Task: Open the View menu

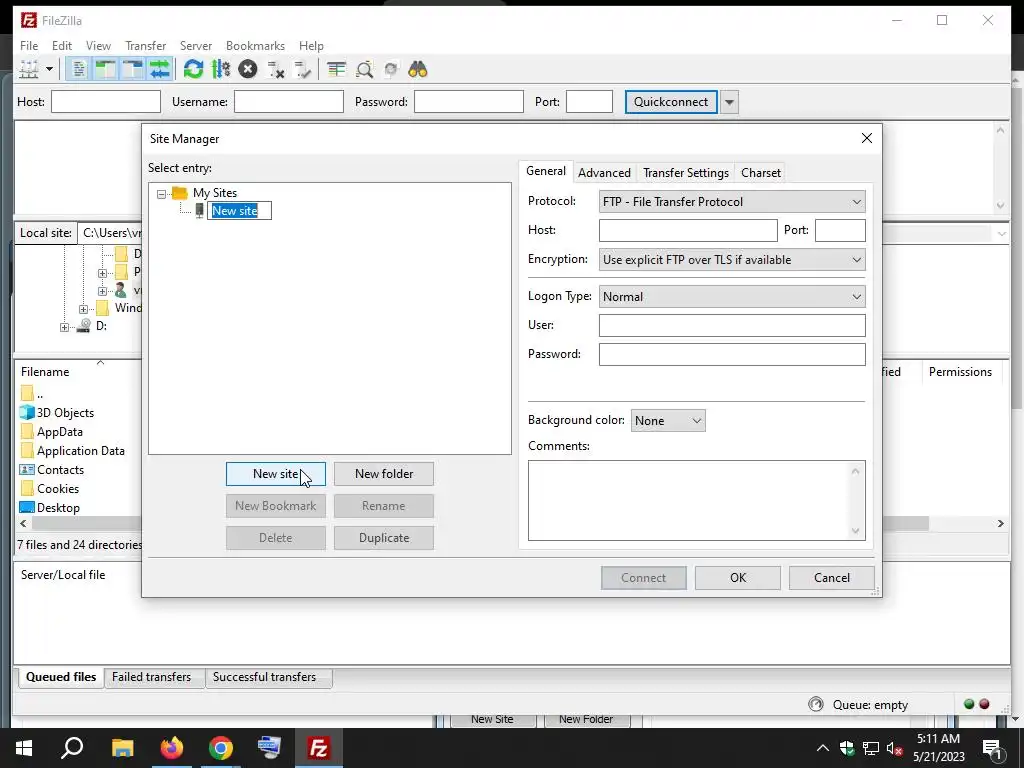Action: pos(98,46)
